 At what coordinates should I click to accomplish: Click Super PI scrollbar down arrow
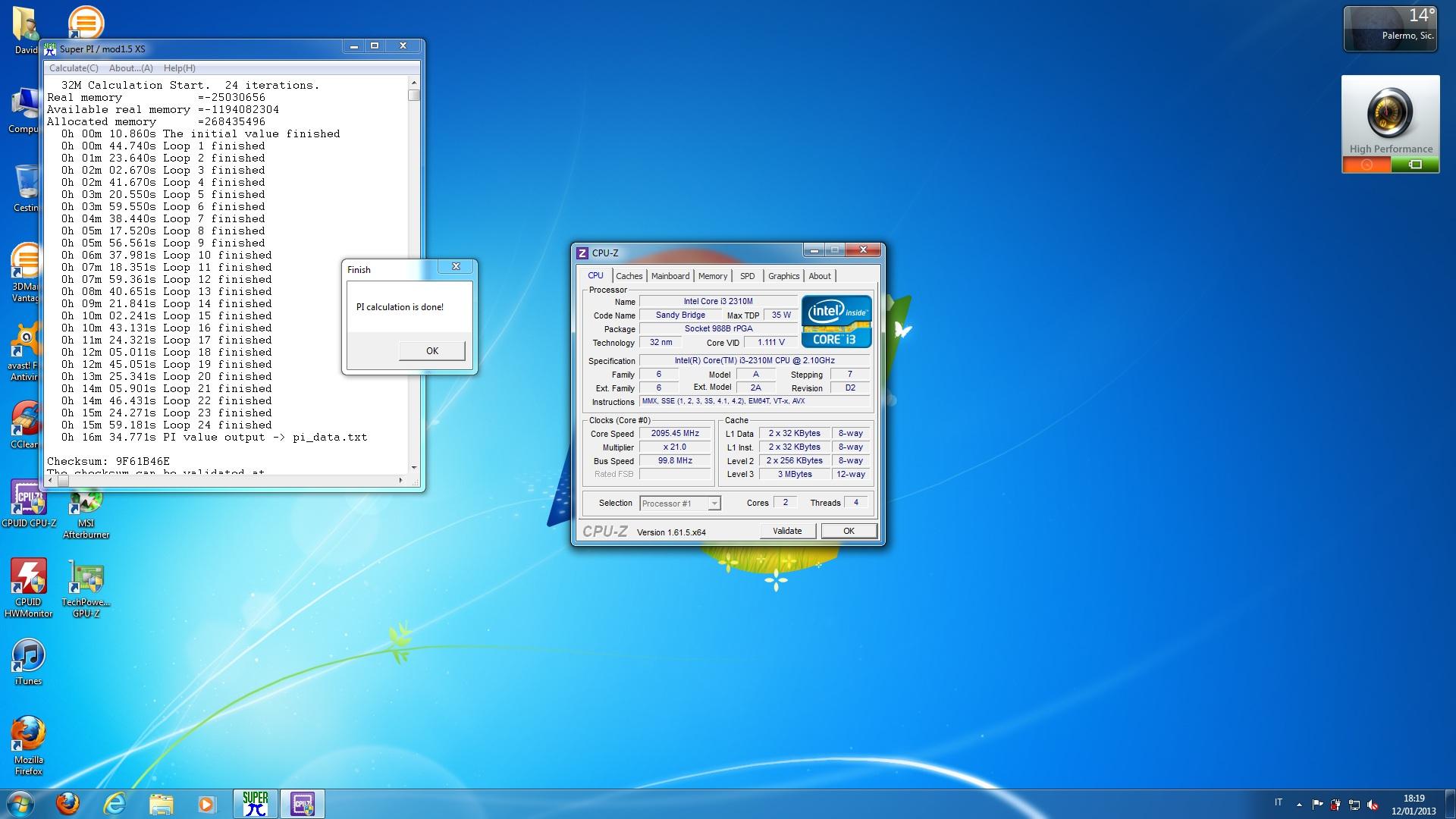pyautogui.click(x=414, y=467)
